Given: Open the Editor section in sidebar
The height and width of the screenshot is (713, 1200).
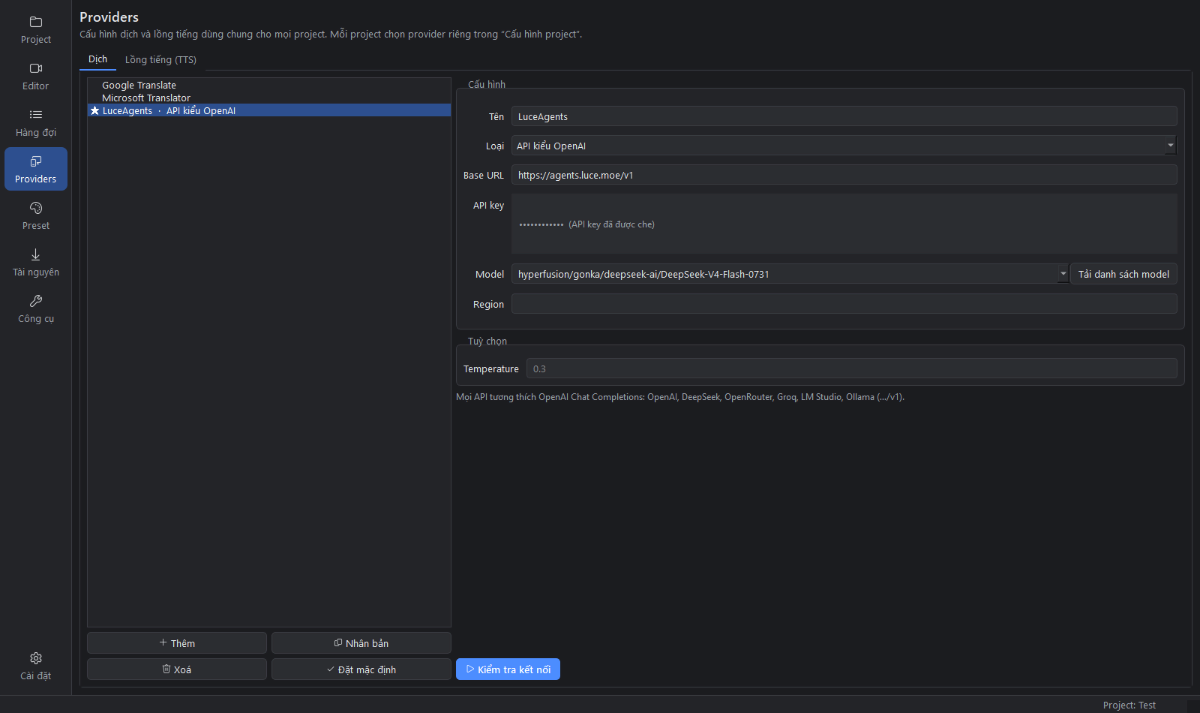Looking at the screenshot, I should (36, 76).
